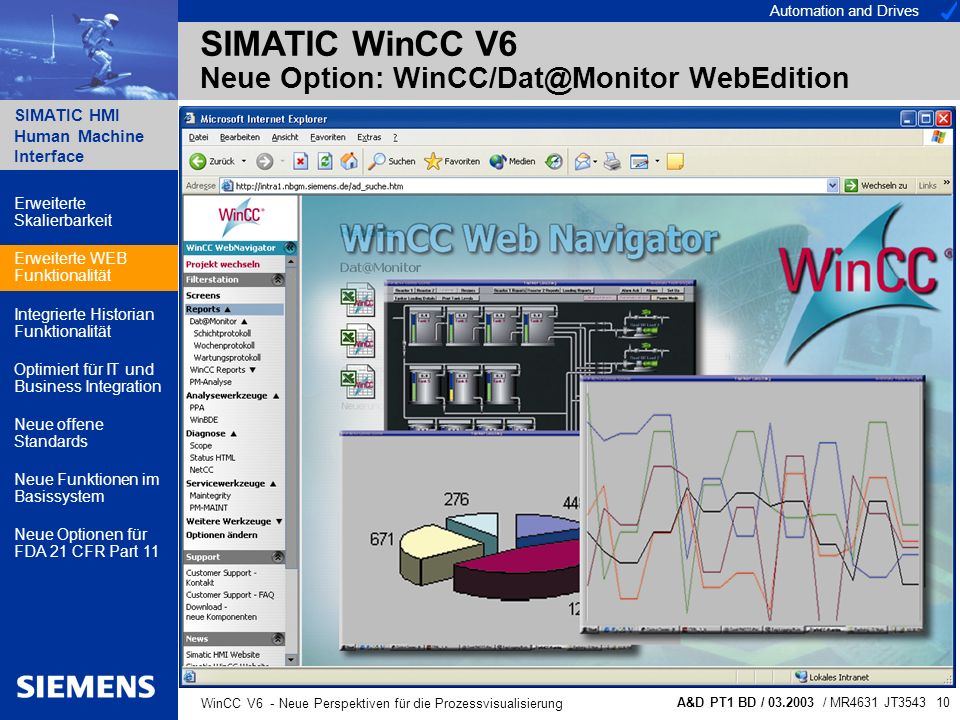Open Customer Support - FAQ link
960x720 pixels.
(x=230, y=594)
